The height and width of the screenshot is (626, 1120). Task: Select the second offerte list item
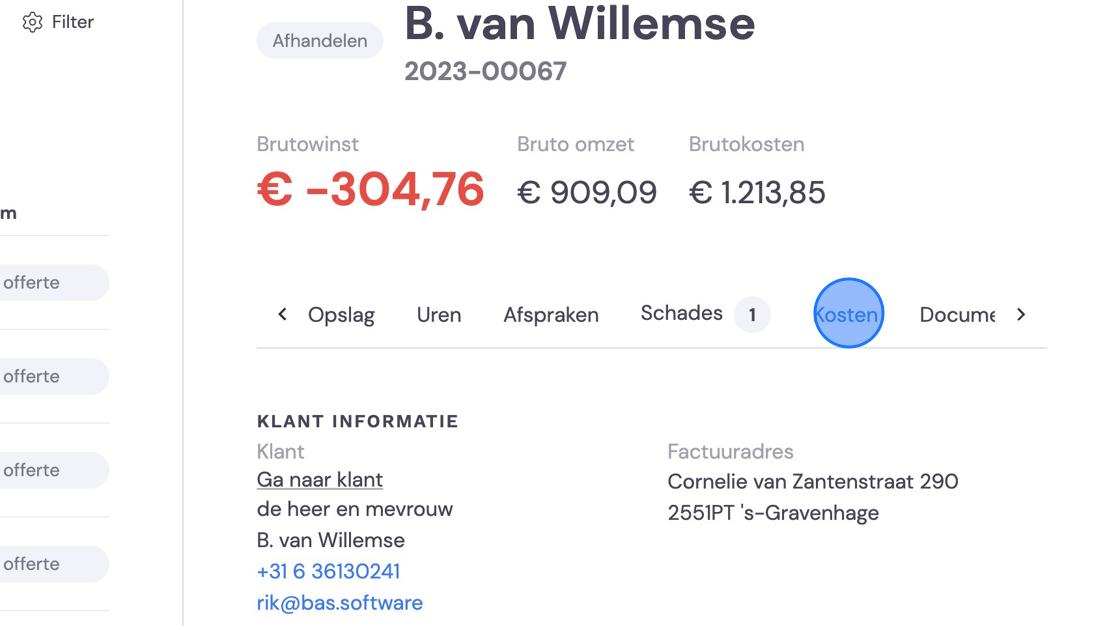pyautogui.click(x=54, y=377)
